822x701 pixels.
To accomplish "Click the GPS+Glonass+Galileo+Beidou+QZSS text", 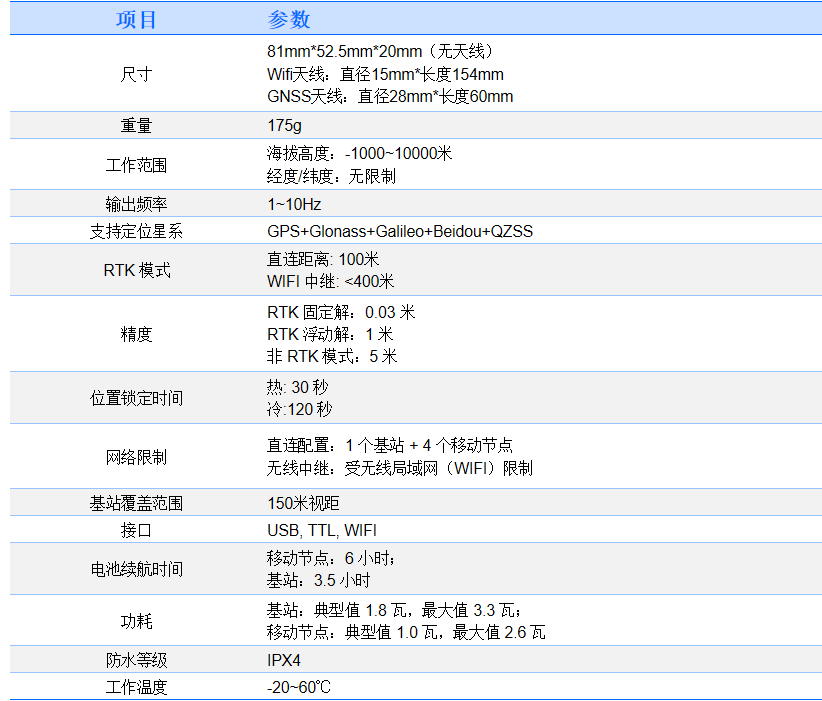I will [400, 231].
